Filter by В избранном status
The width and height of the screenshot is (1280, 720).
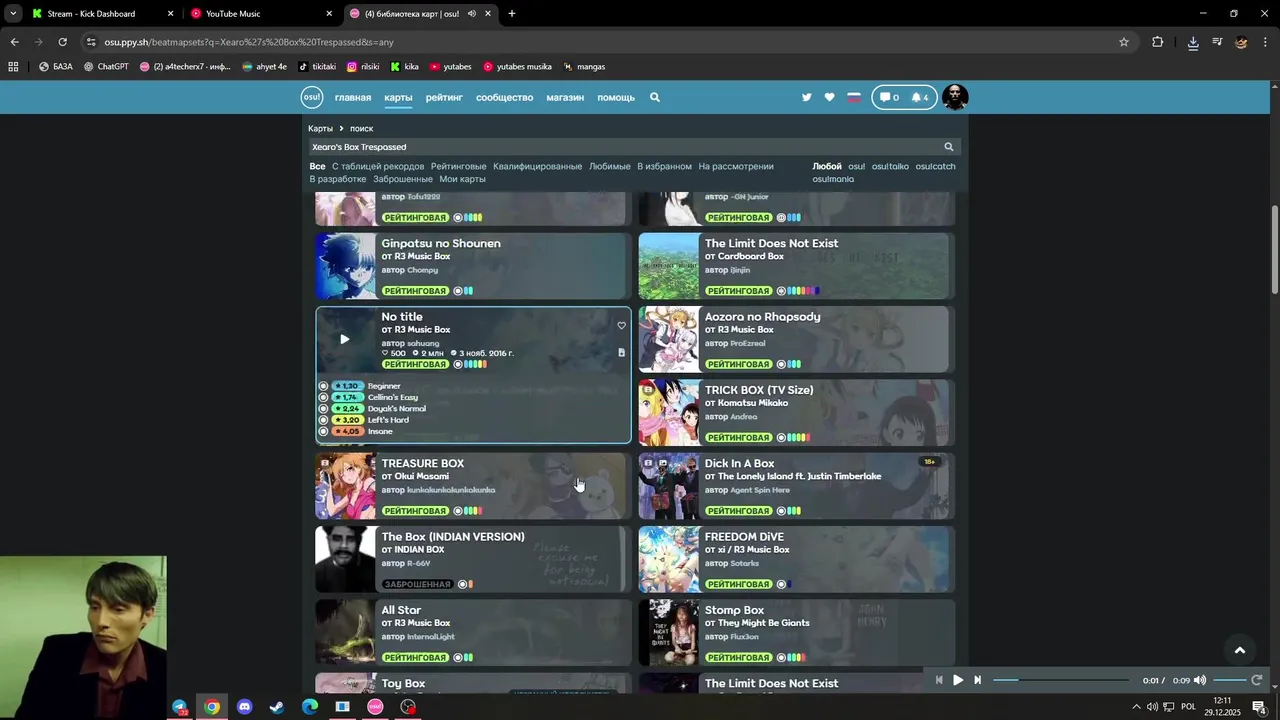tap(664, 166)
